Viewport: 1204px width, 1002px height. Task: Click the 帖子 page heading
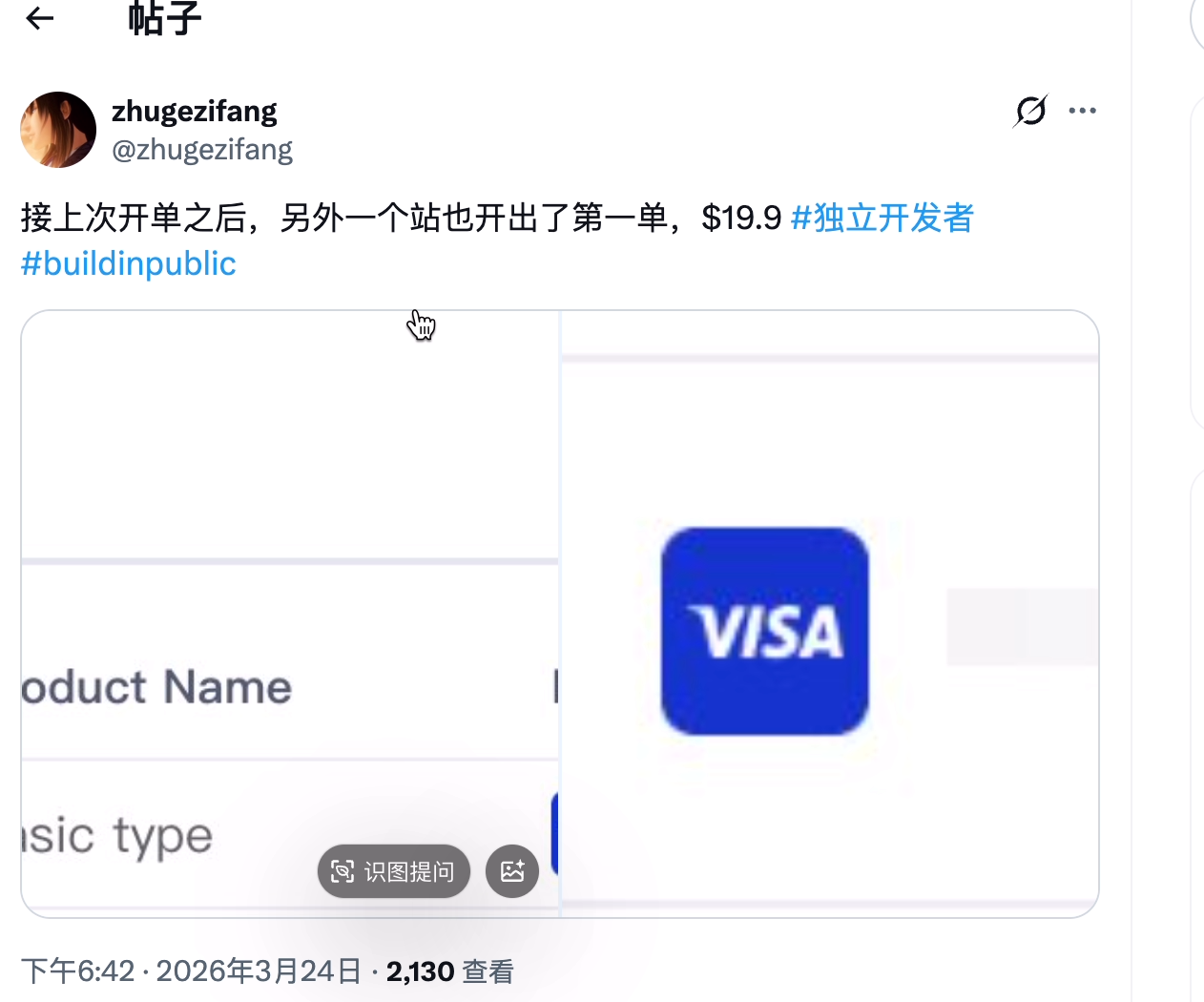point(165,17)
